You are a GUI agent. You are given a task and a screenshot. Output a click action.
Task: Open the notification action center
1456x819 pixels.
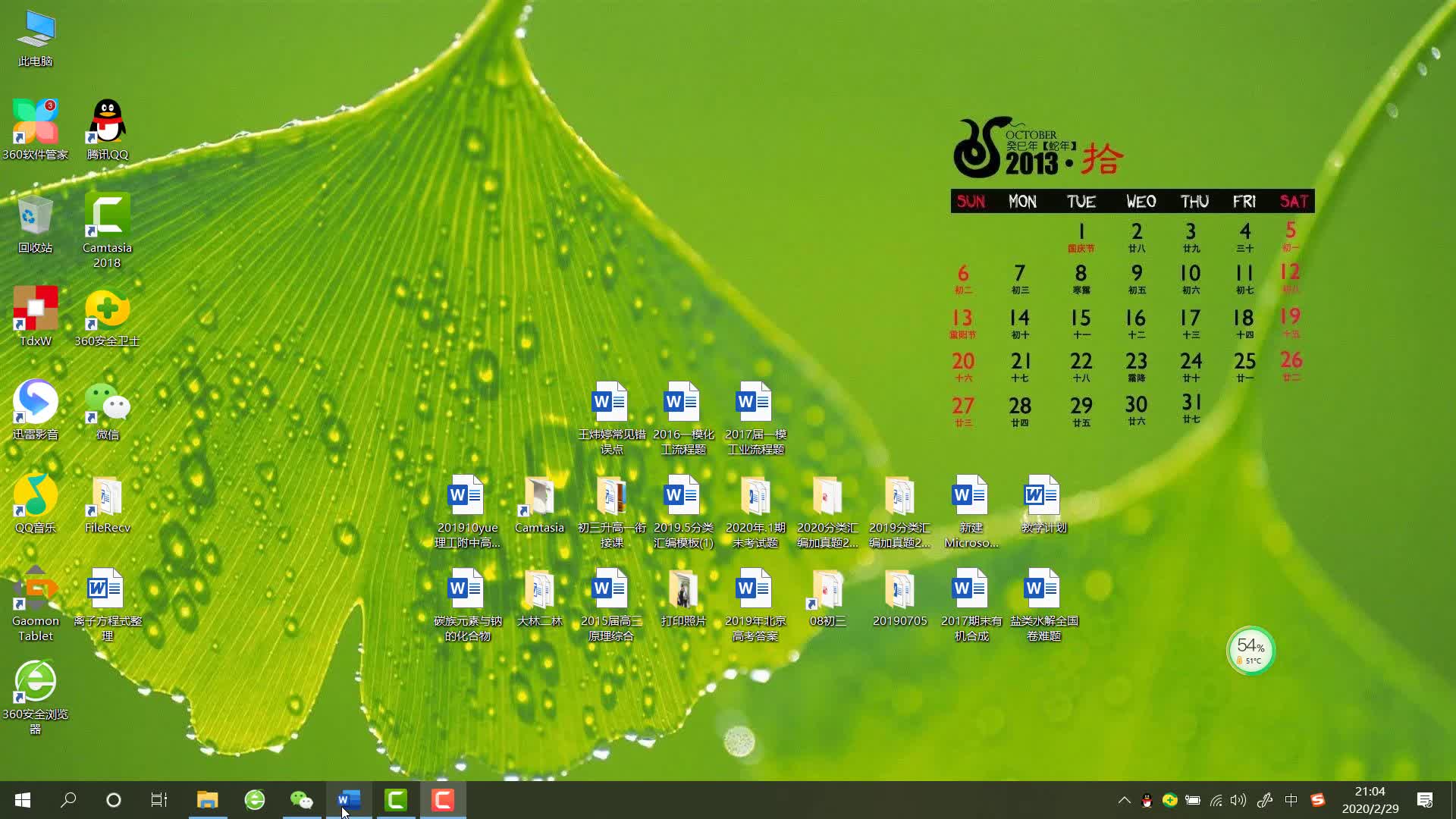(1425, 800)
